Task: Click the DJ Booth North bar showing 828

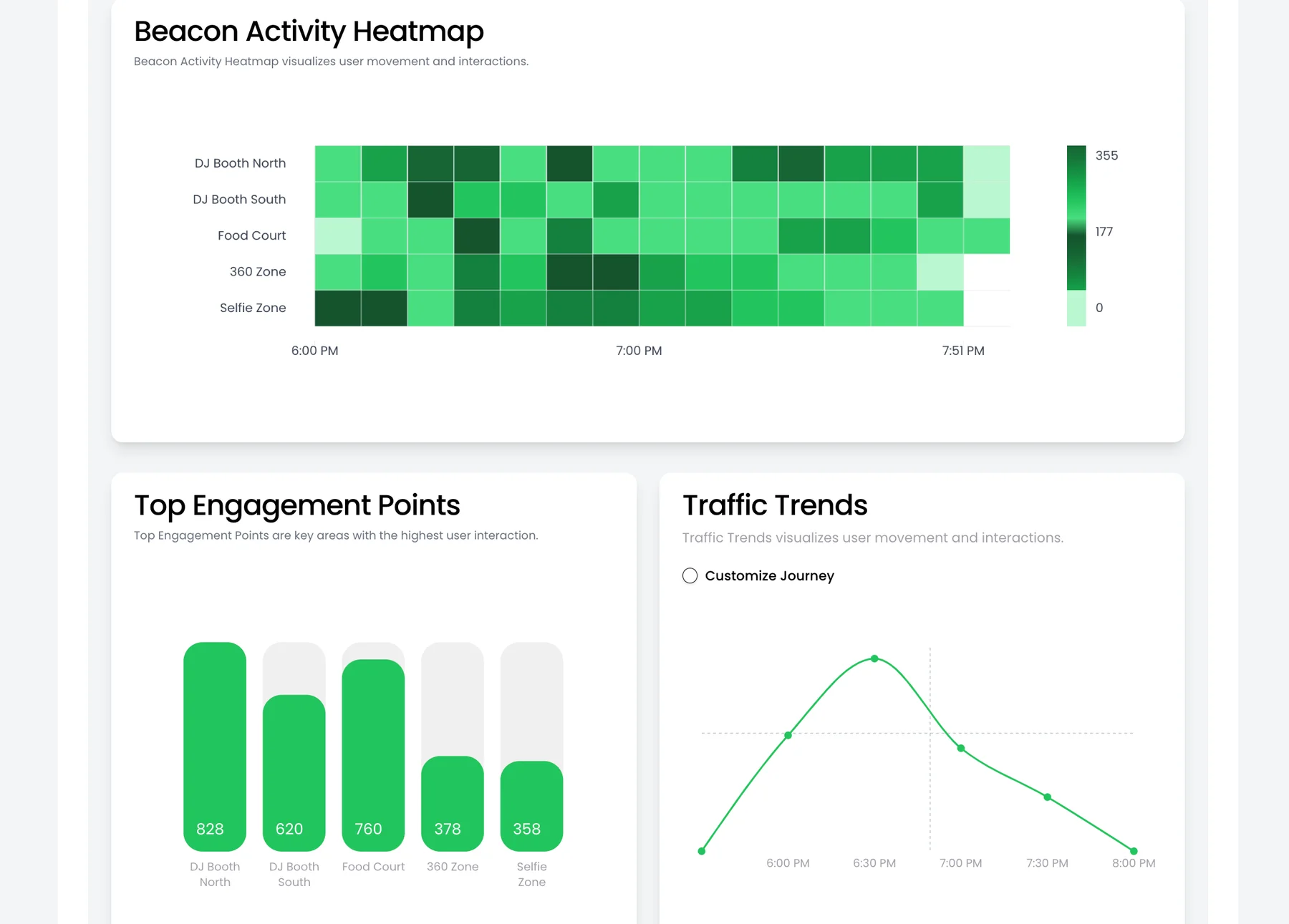Action: pos(215,747)
